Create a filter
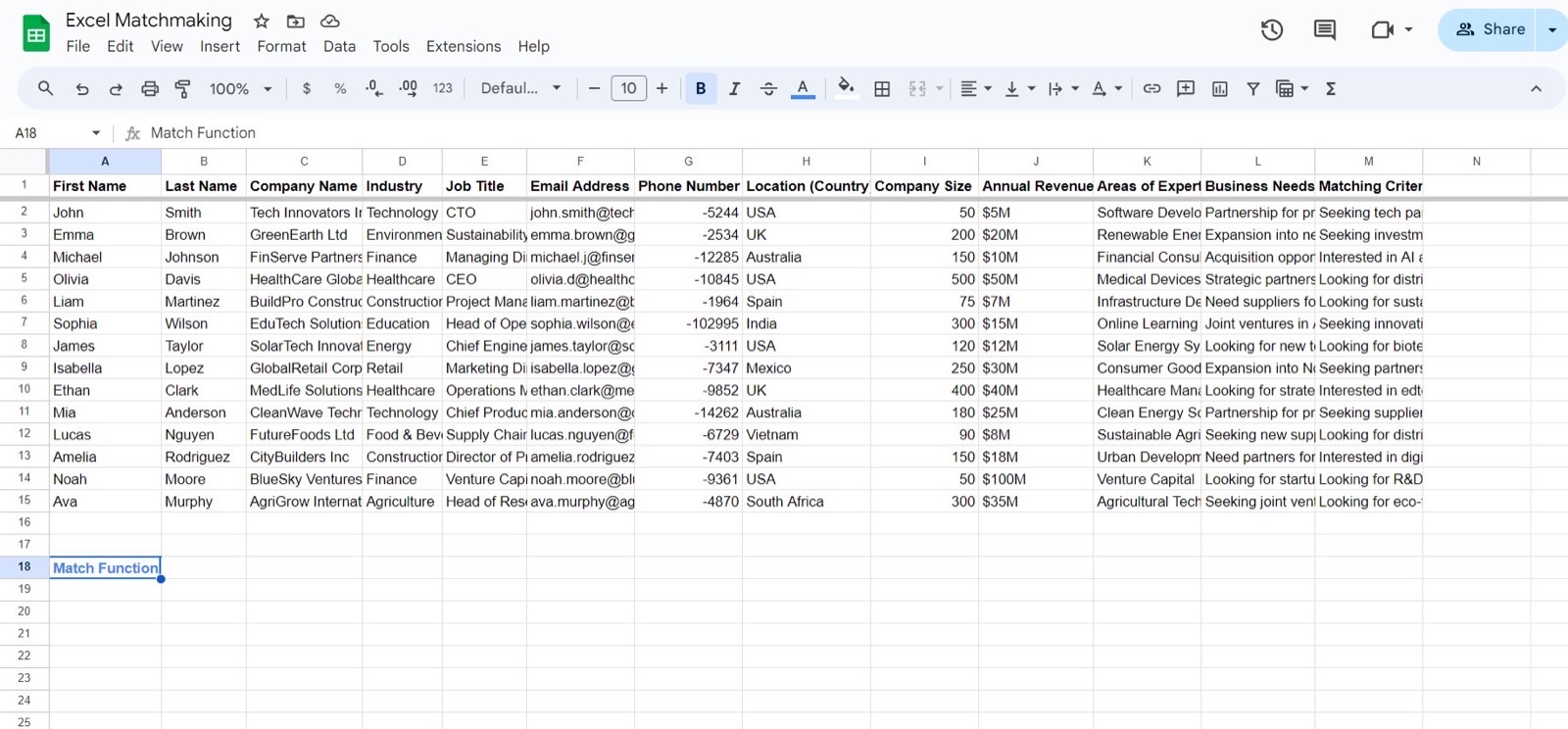Image resolution: width=1568 pixels, height=729 pixels. [x=1252, y=88]
